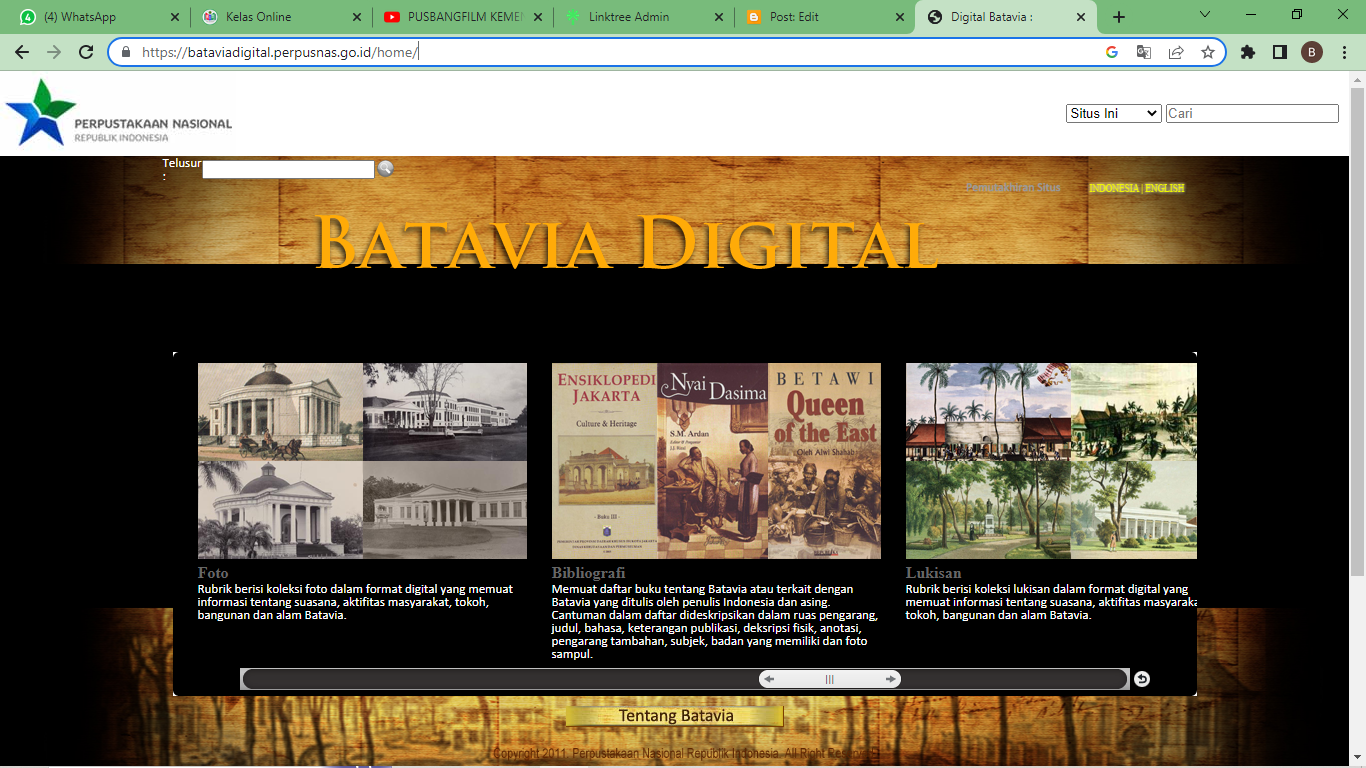The image size is (1366, 768).
Task: Switch to the Post: Edit tab
Action: [x=825, y=17]
